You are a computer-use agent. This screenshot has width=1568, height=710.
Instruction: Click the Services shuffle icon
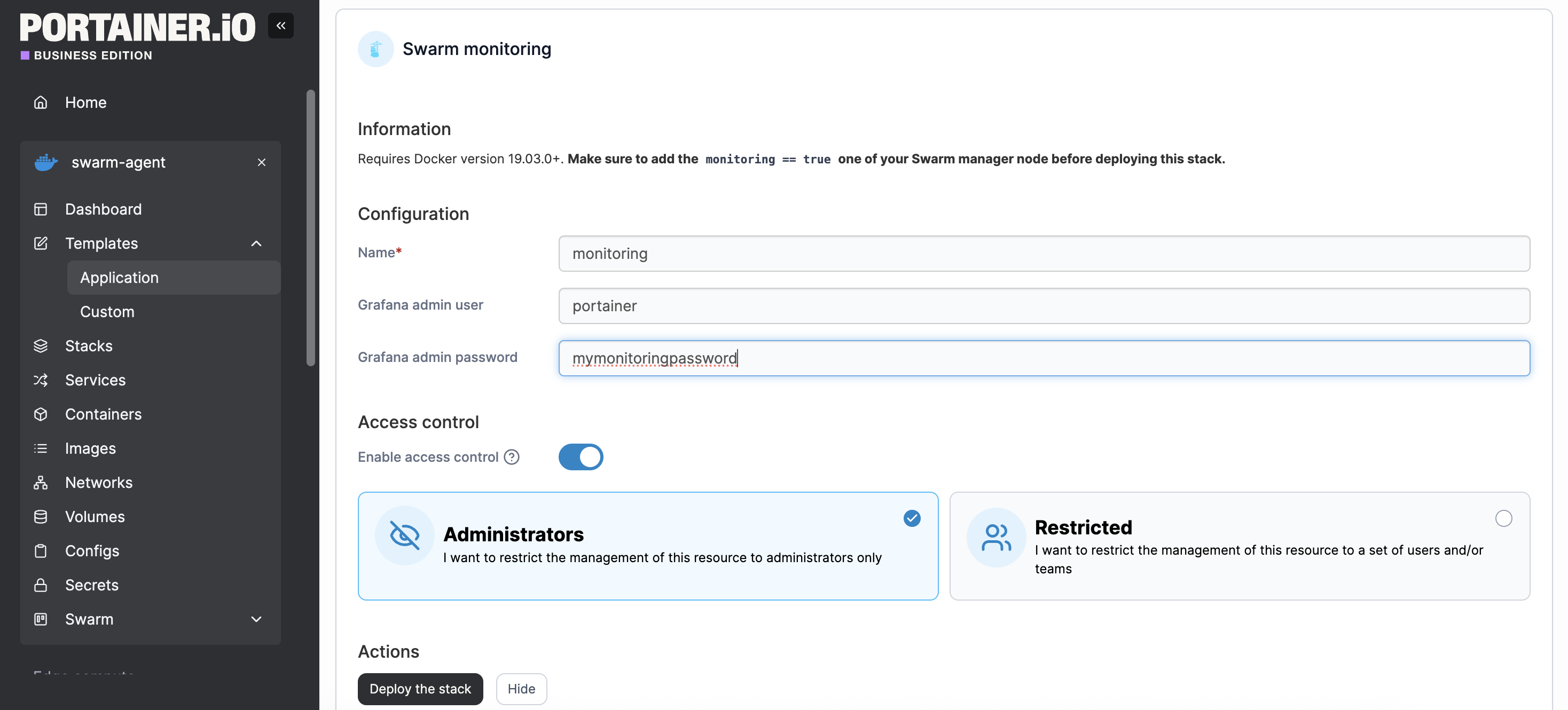(40, 380)
